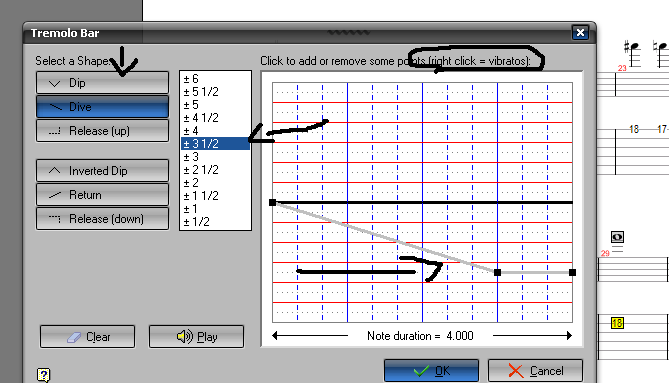Viewport: 669px width, 383px height.
Task: Choose the Return shape
Action: coord(102,194)
